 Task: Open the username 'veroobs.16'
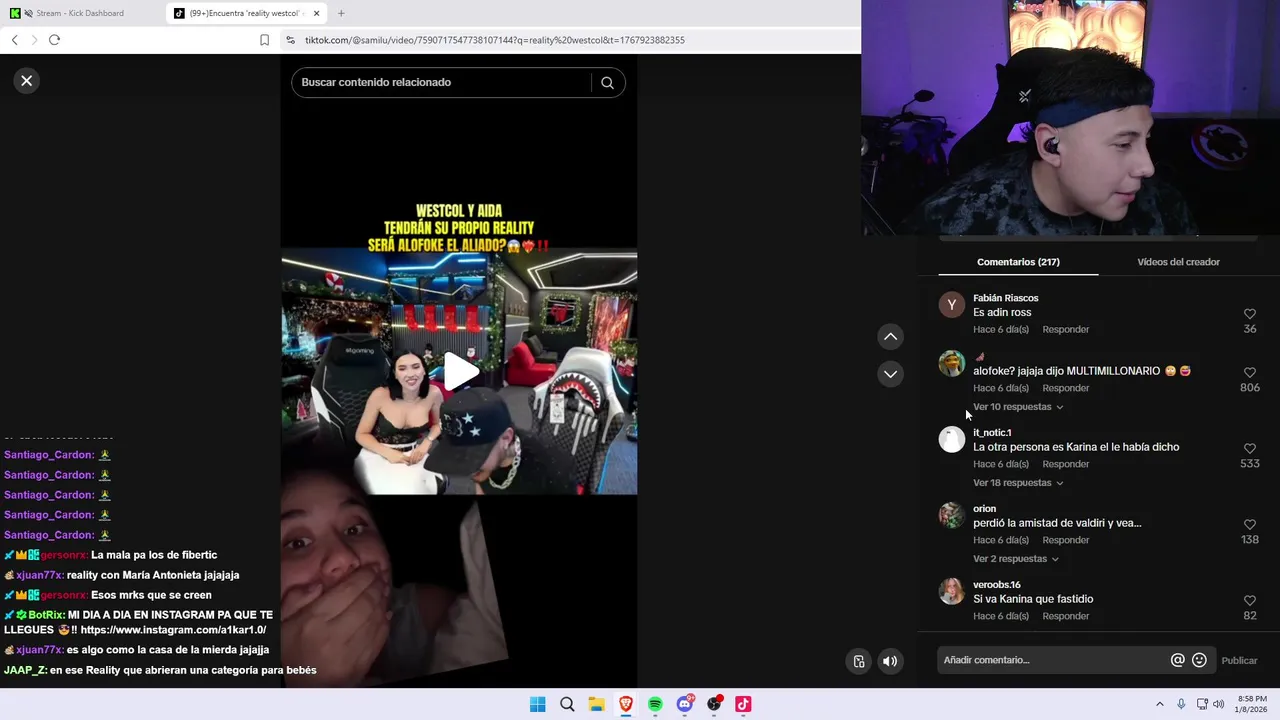click(997, 585)
